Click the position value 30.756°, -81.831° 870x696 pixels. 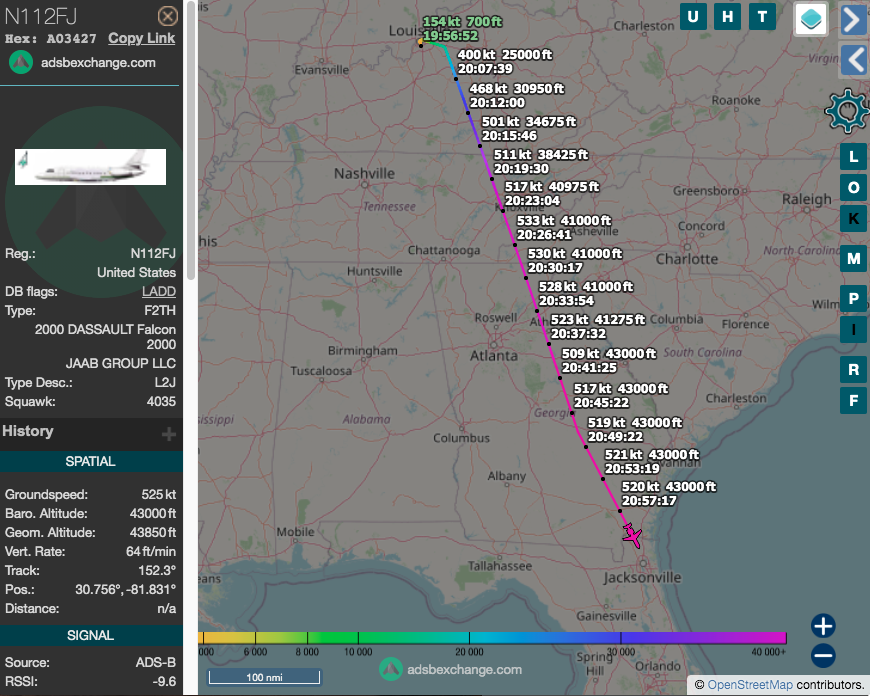click(x=125, y=589)
